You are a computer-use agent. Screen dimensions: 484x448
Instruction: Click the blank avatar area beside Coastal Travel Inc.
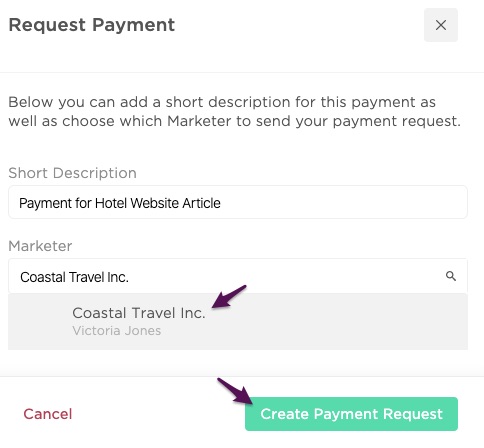point(40,321)
